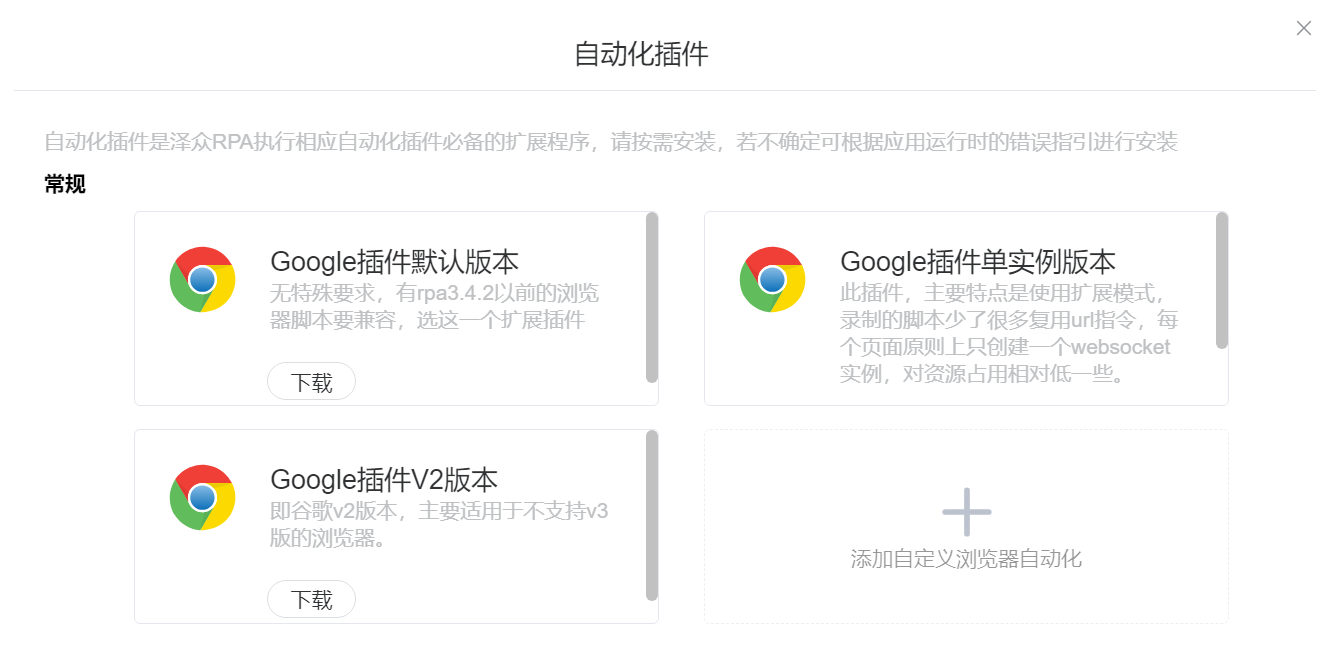This screenshot has width=1332, height=645.
Task: Click the Chrome icon for Google插件单实例版本
Action: (x=772, y=279)
